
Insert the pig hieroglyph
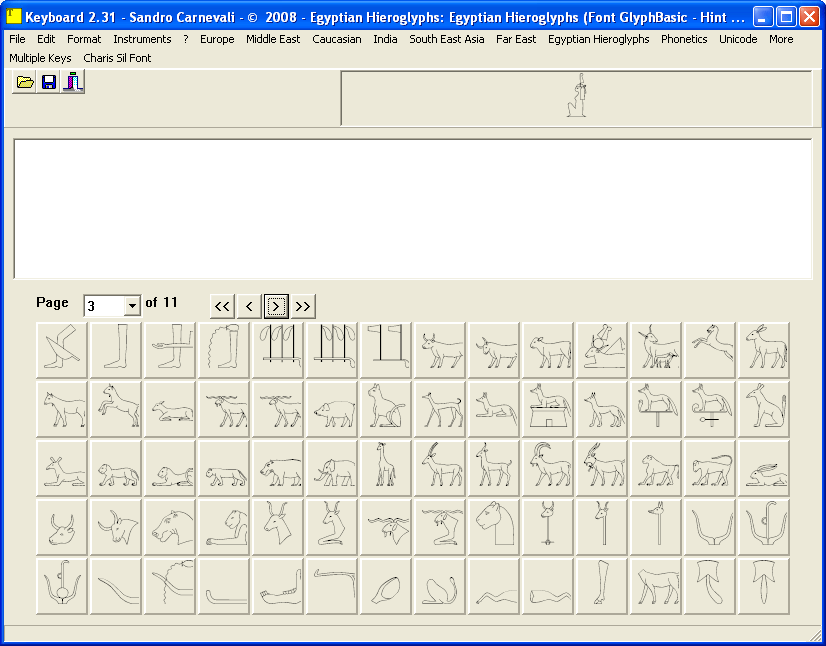332,409
